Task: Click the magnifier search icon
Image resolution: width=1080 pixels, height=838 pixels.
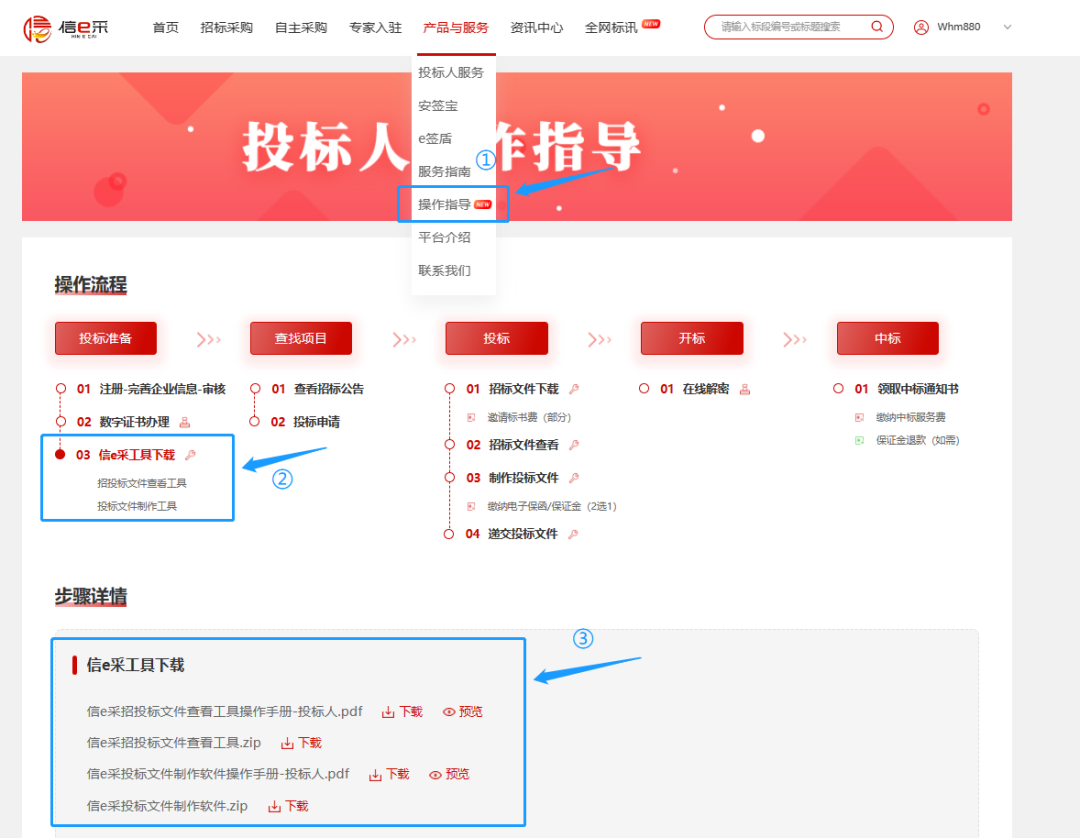Action: pyautogui.click(x=877, y=27)
